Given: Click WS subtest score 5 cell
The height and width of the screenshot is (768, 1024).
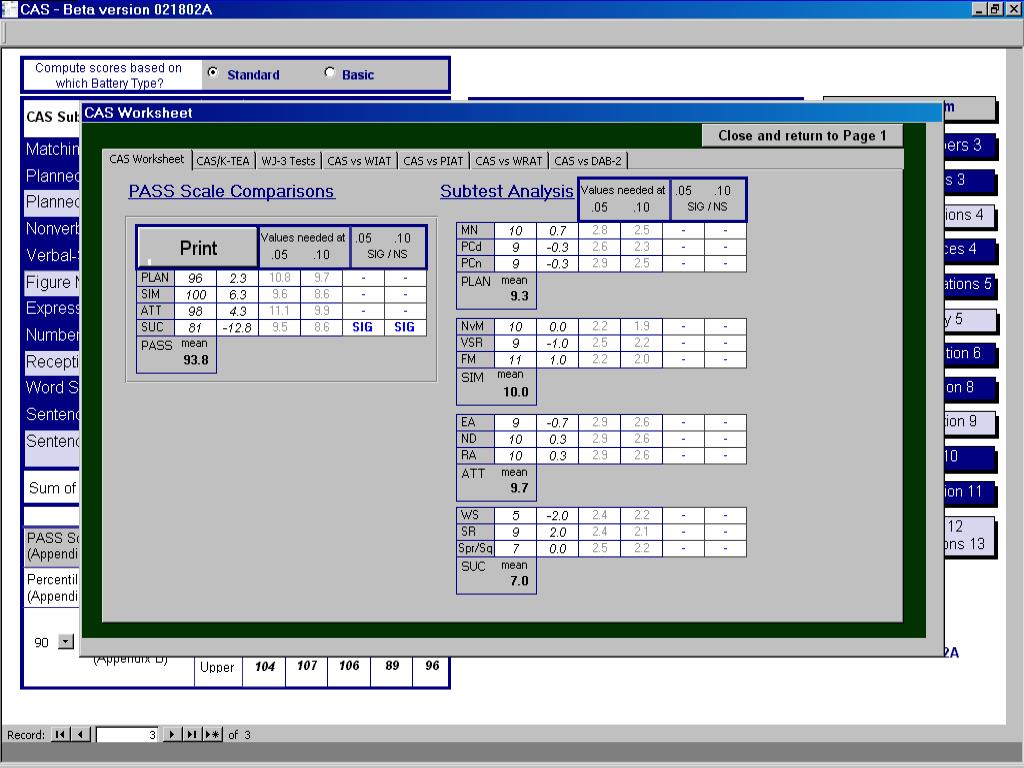Looking at the screenshot, I should pos(515,515).
